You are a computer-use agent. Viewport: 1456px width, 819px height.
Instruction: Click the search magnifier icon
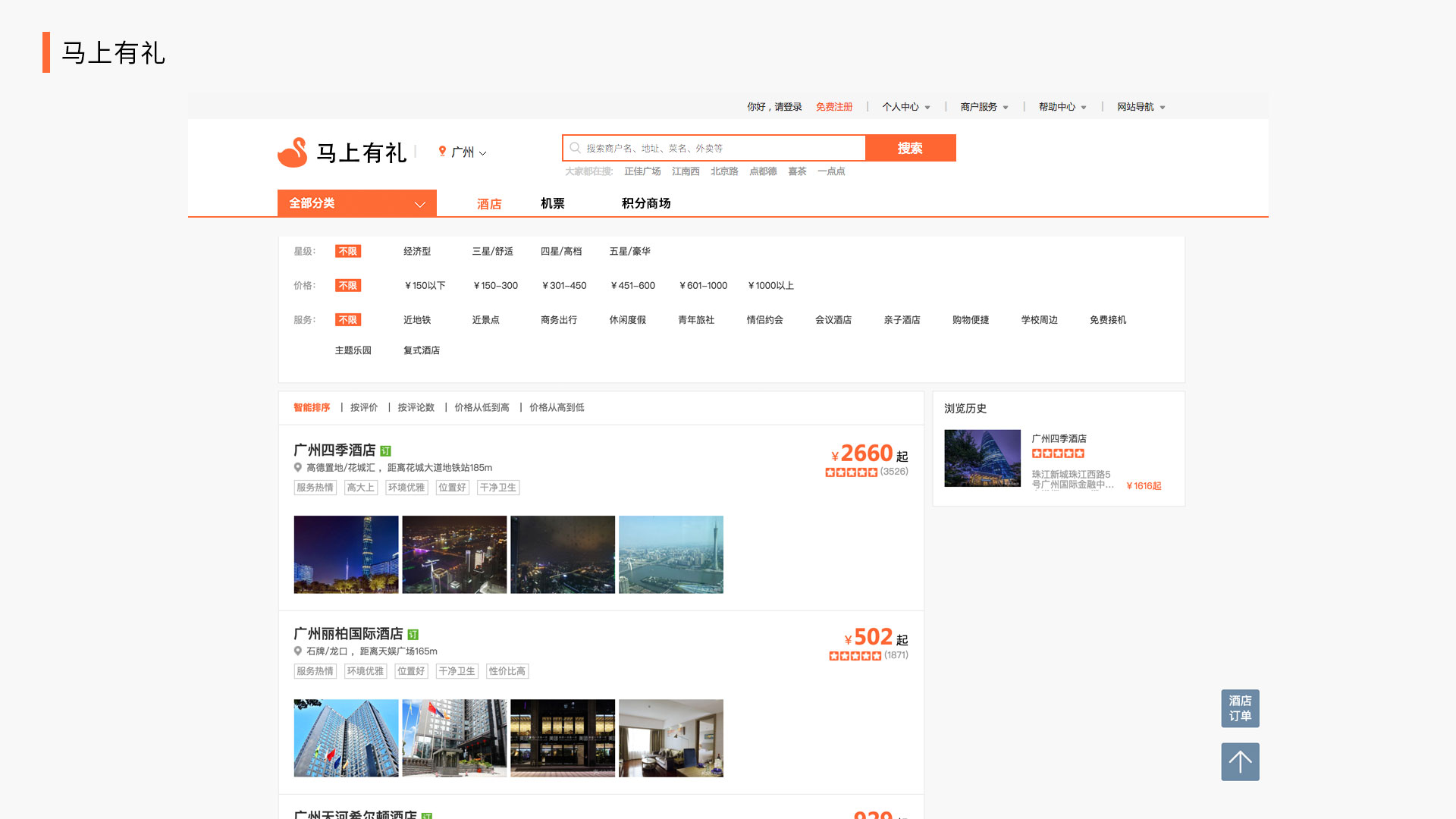[x=575, y=148]
